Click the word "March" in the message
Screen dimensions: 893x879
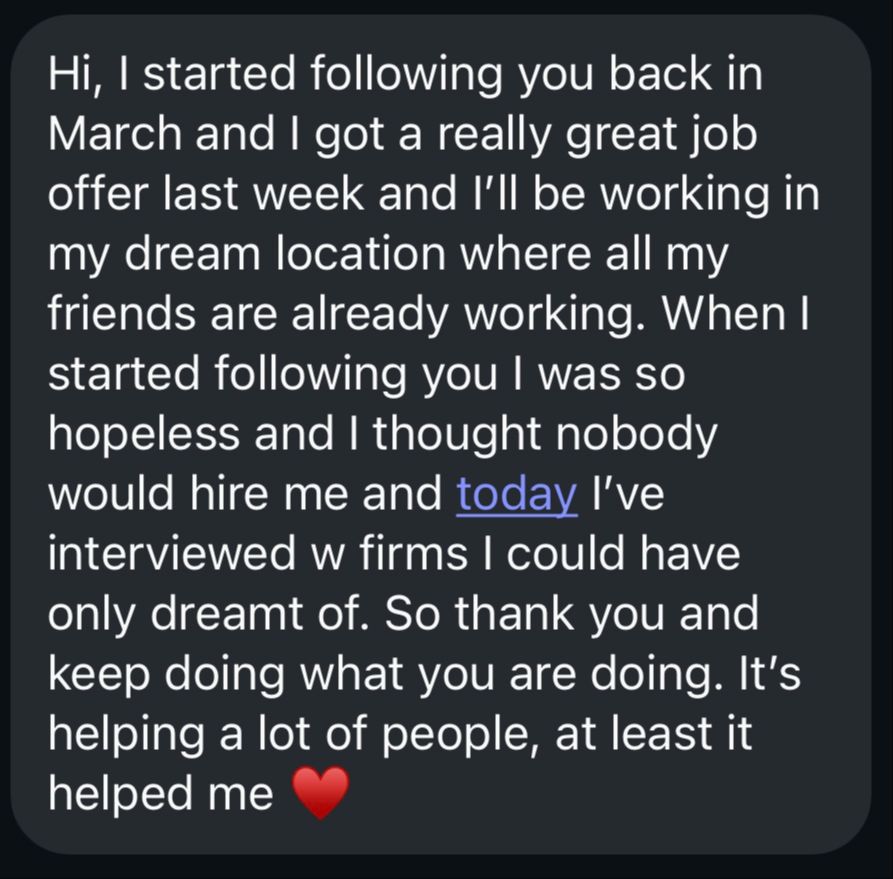pyautogui.click(x=113, y=135)
